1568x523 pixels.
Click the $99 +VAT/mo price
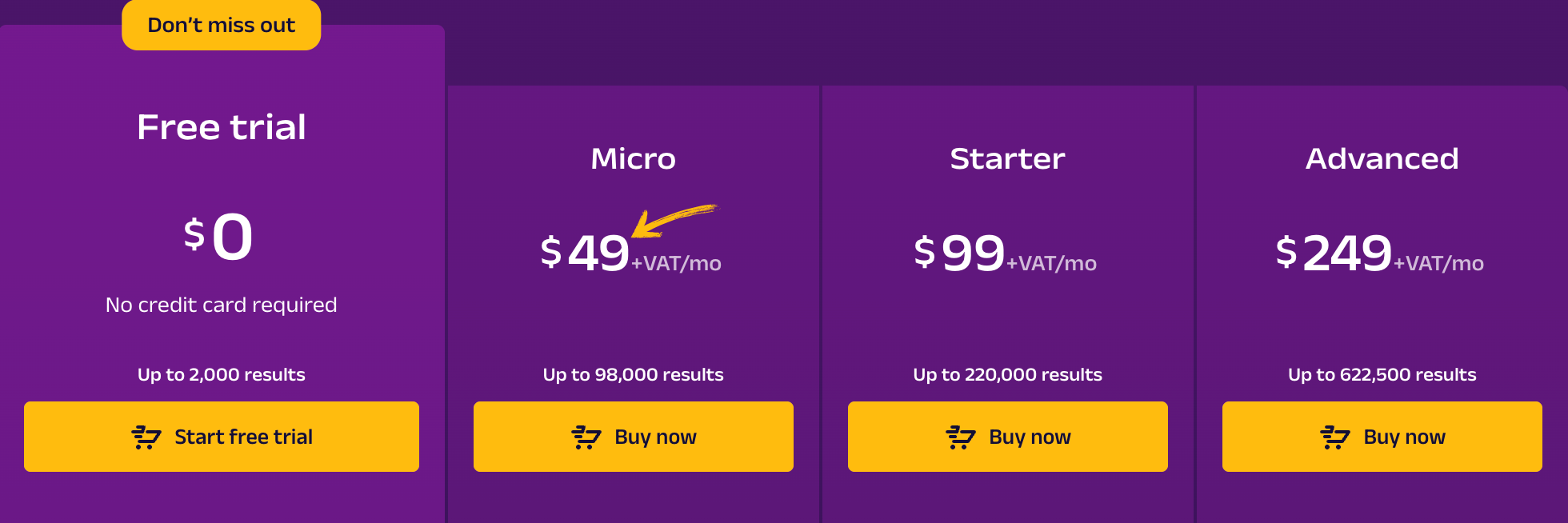(x=1006, y=253)
